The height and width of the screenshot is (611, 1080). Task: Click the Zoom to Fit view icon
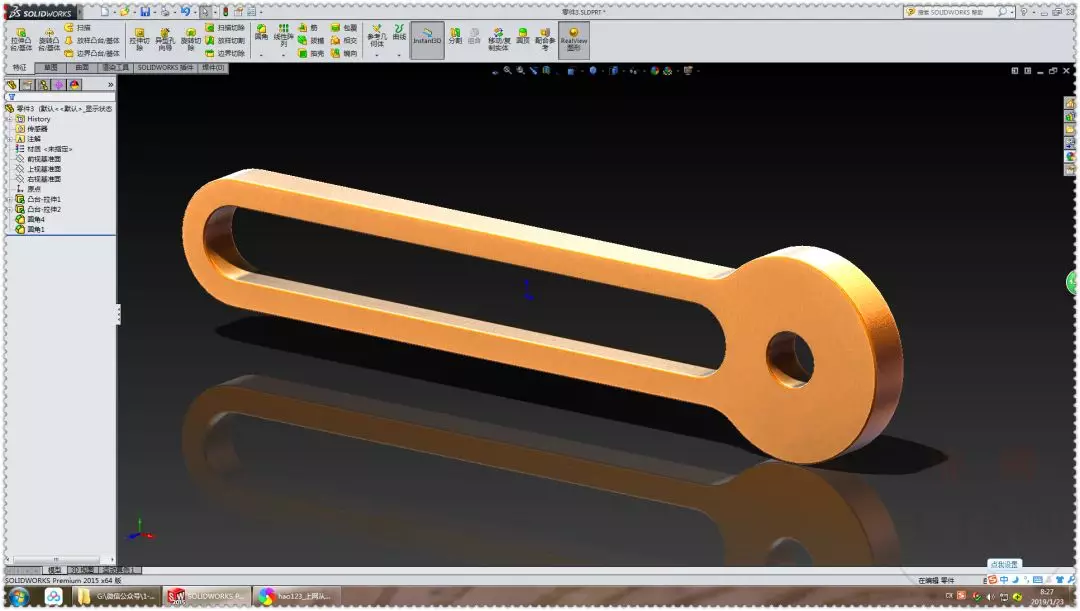click(507, 70)
